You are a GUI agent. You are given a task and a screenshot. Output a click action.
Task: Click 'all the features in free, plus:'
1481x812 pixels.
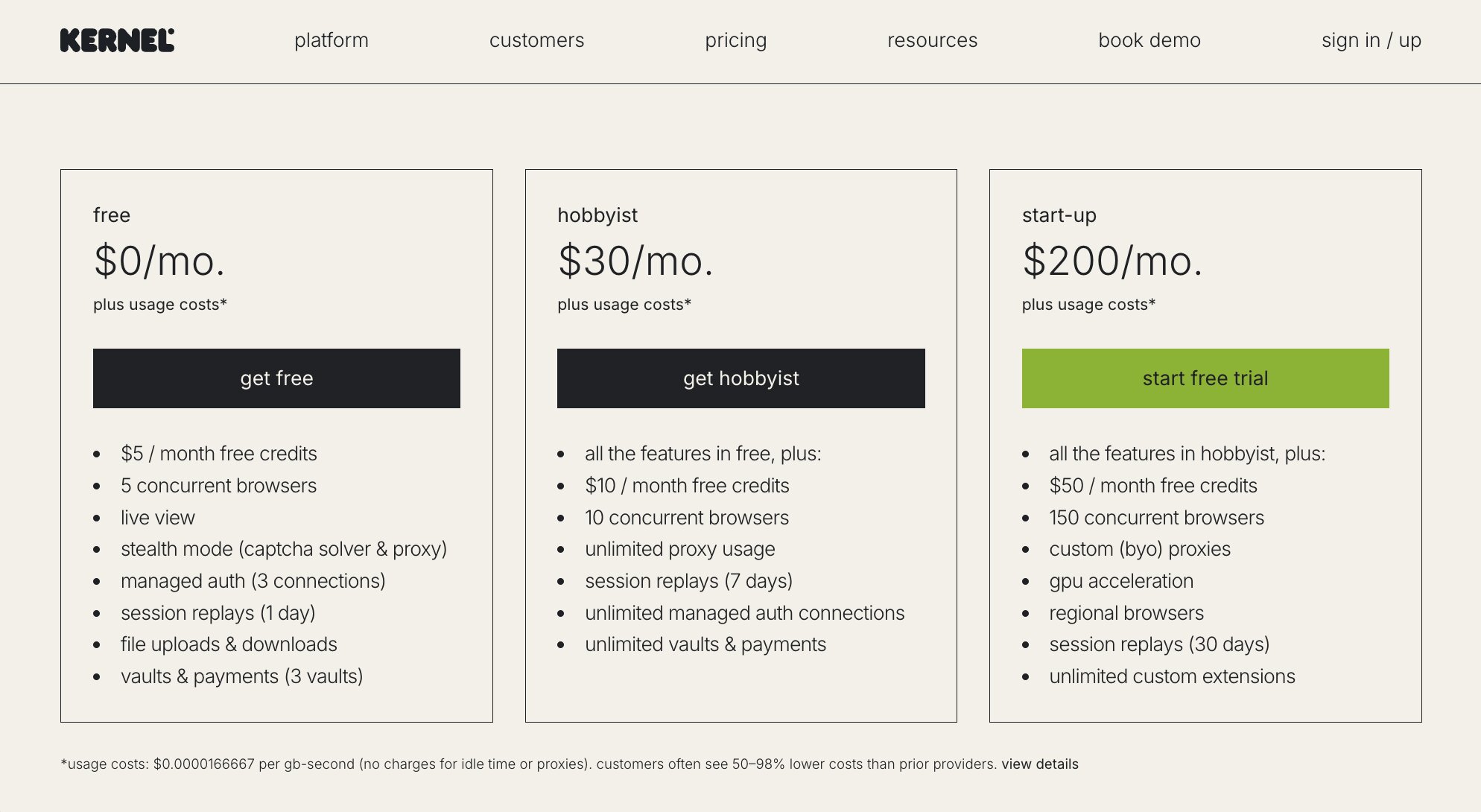(703, 454)
